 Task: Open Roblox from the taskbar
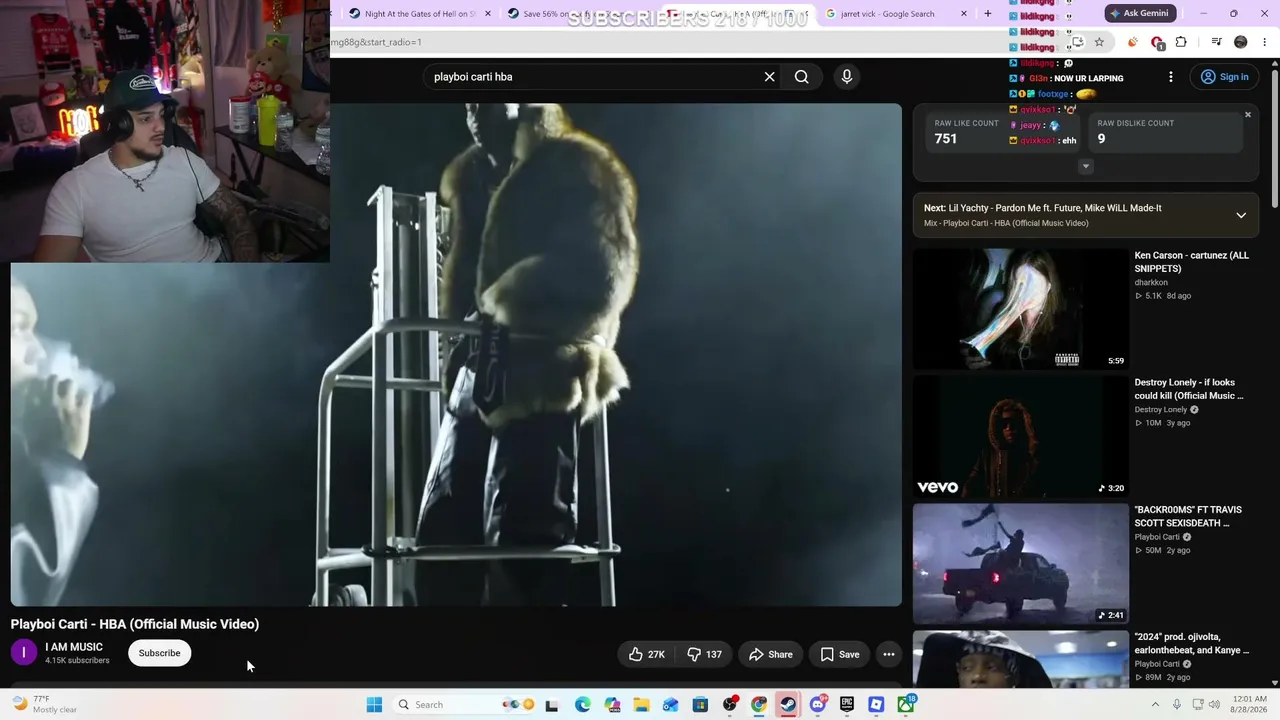(x=876, y=705)
